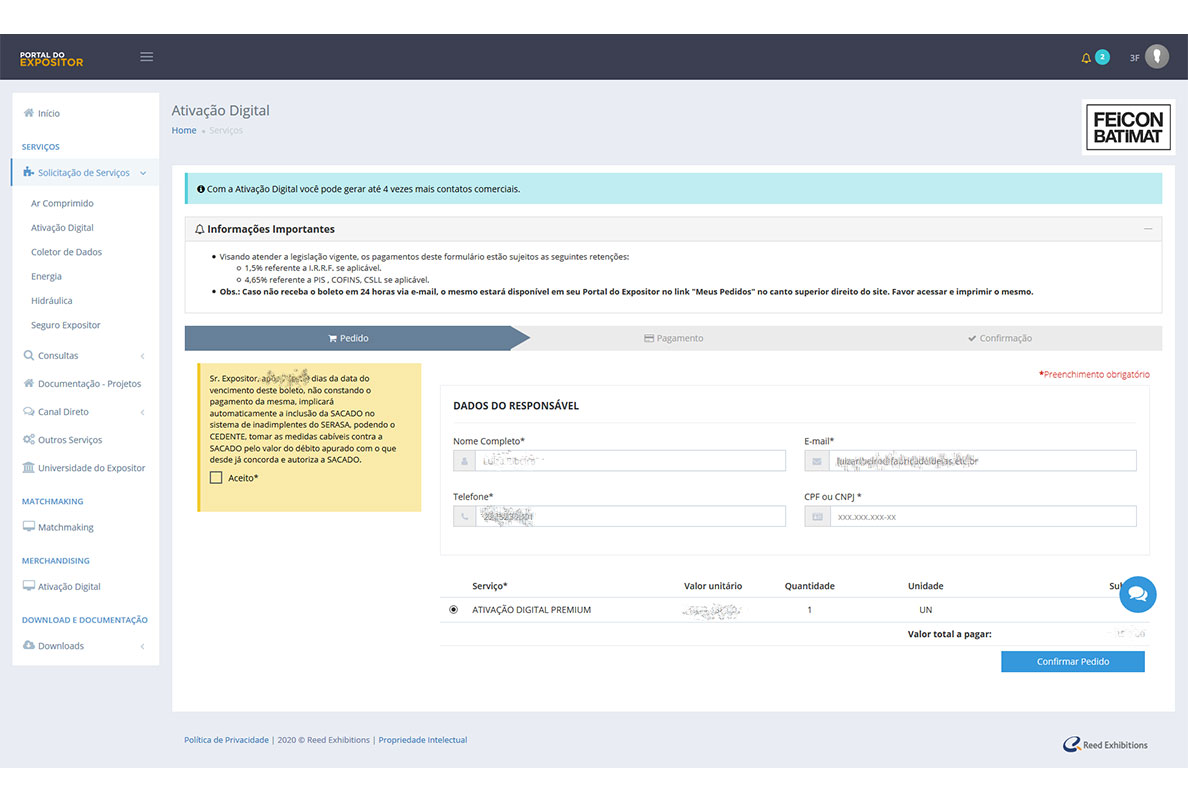Collapse the Informações Importantes panel
The image size is (1188, 802).
point(1148,229)
